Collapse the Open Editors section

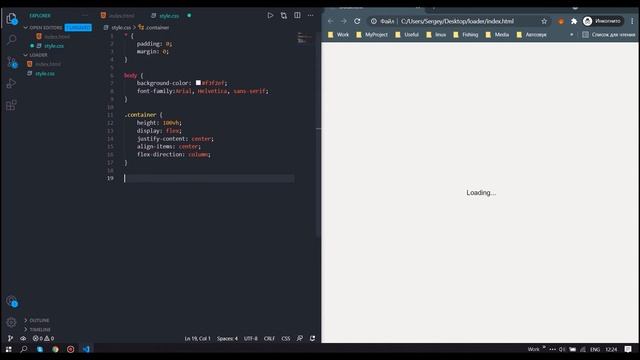click(46, 28)
